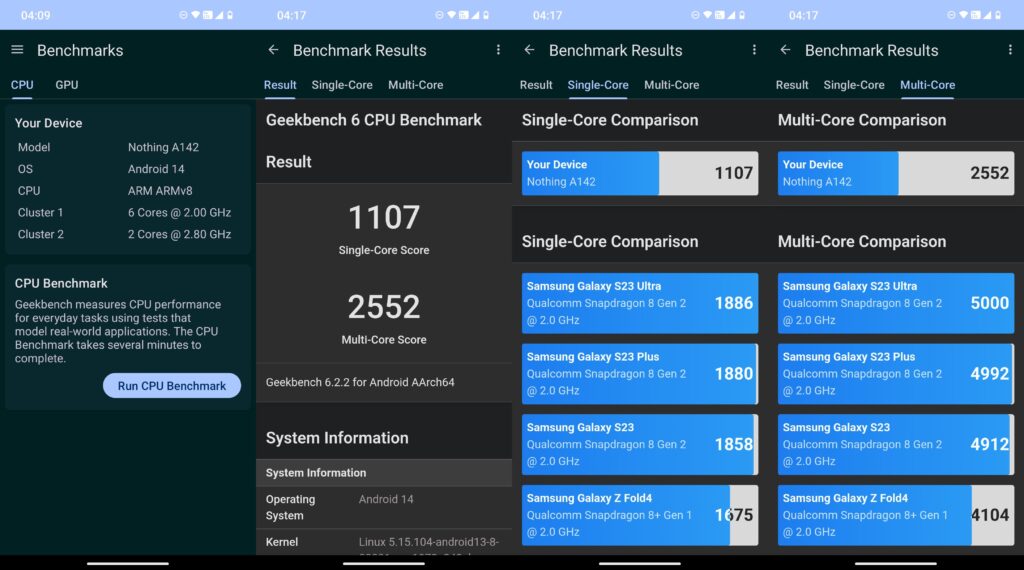Viewport: 1024px width, 570px height.
Task: Open three-dot overflow menu on Multi-Core Comparison screen
Action: 1010,50
